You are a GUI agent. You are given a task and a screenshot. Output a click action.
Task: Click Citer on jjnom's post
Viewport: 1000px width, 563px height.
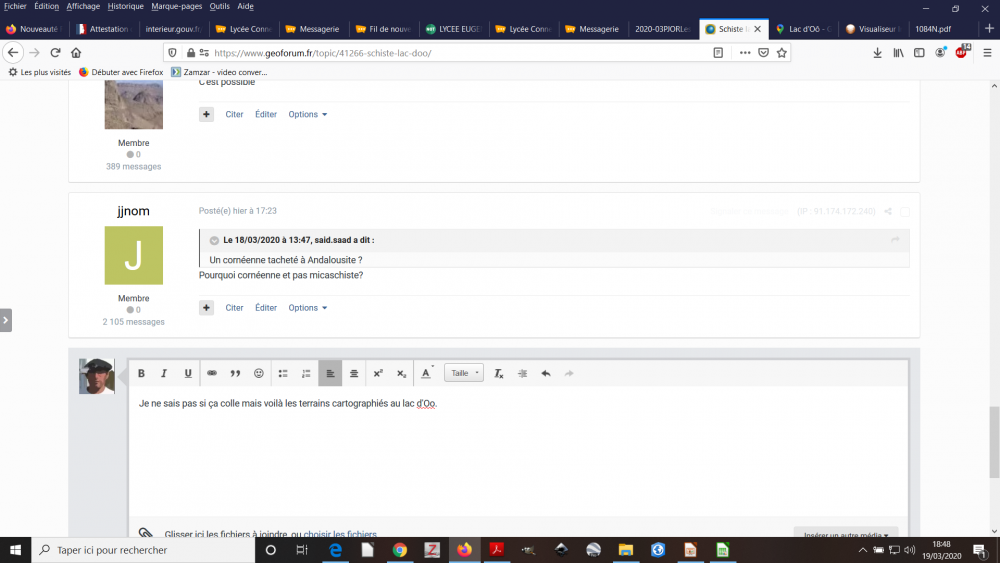point(234,308)
